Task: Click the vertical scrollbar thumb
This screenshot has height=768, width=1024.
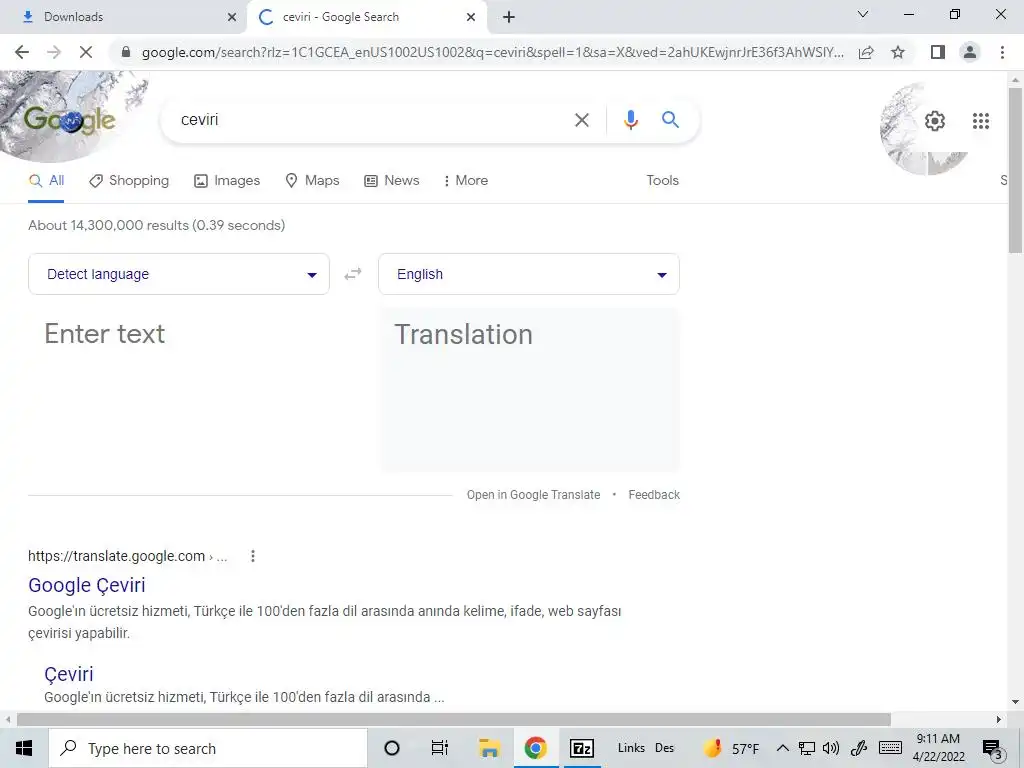Action: click(x=1015, y=170)
